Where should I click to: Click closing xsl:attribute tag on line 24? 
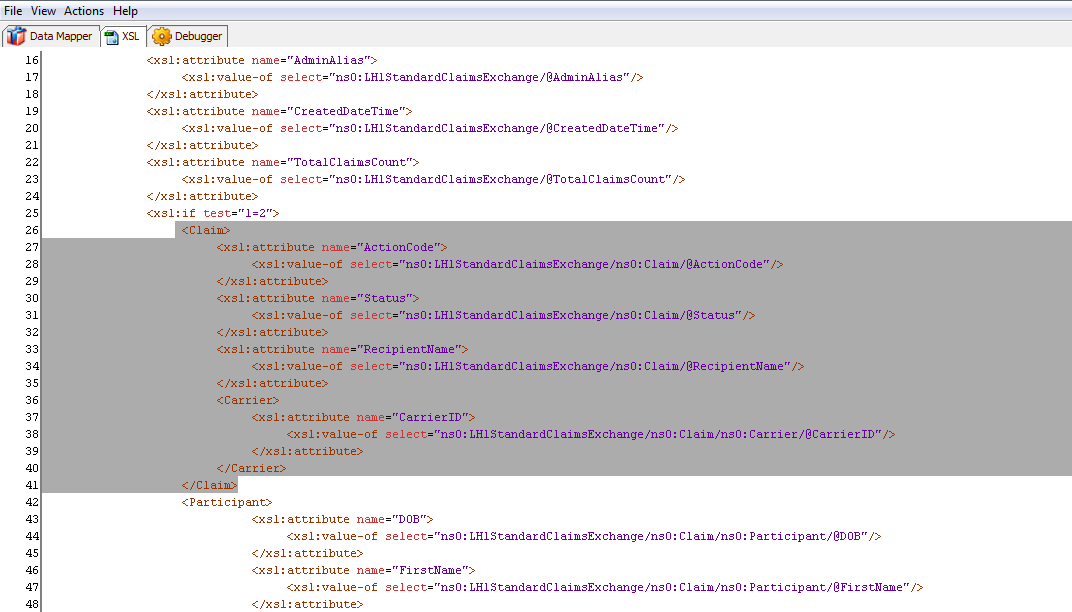(202, 197)
